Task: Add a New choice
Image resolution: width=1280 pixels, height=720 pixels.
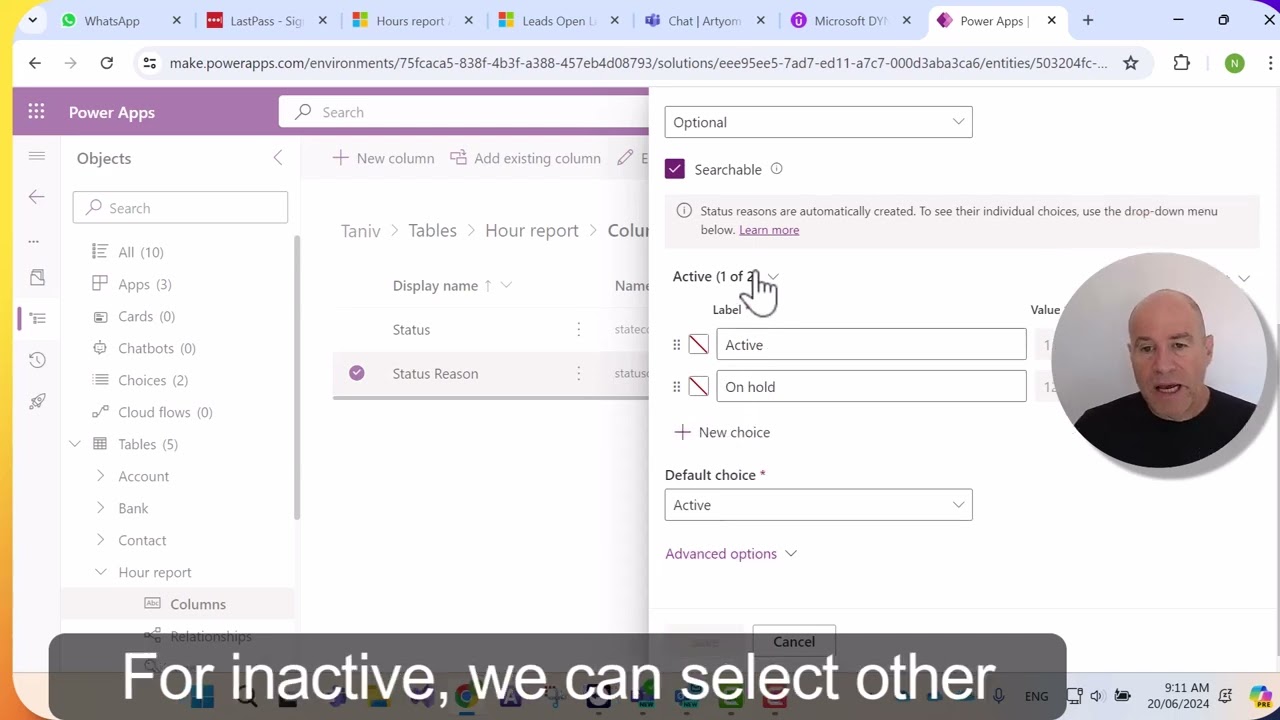Action: tap(722, 432)
